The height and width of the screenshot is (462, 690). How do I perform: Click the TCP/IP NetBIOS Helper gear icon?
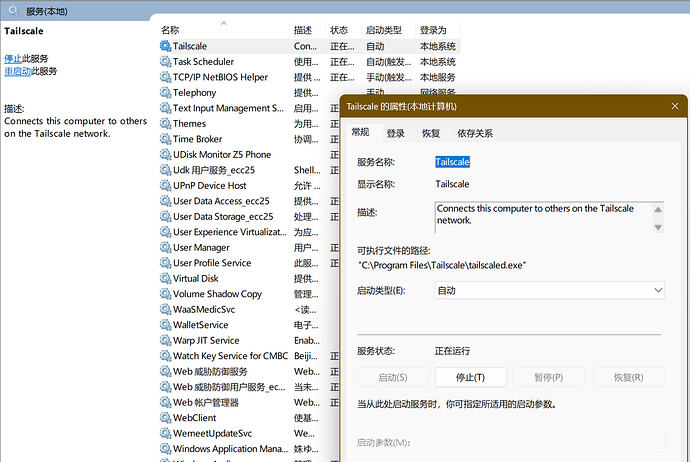165,77
